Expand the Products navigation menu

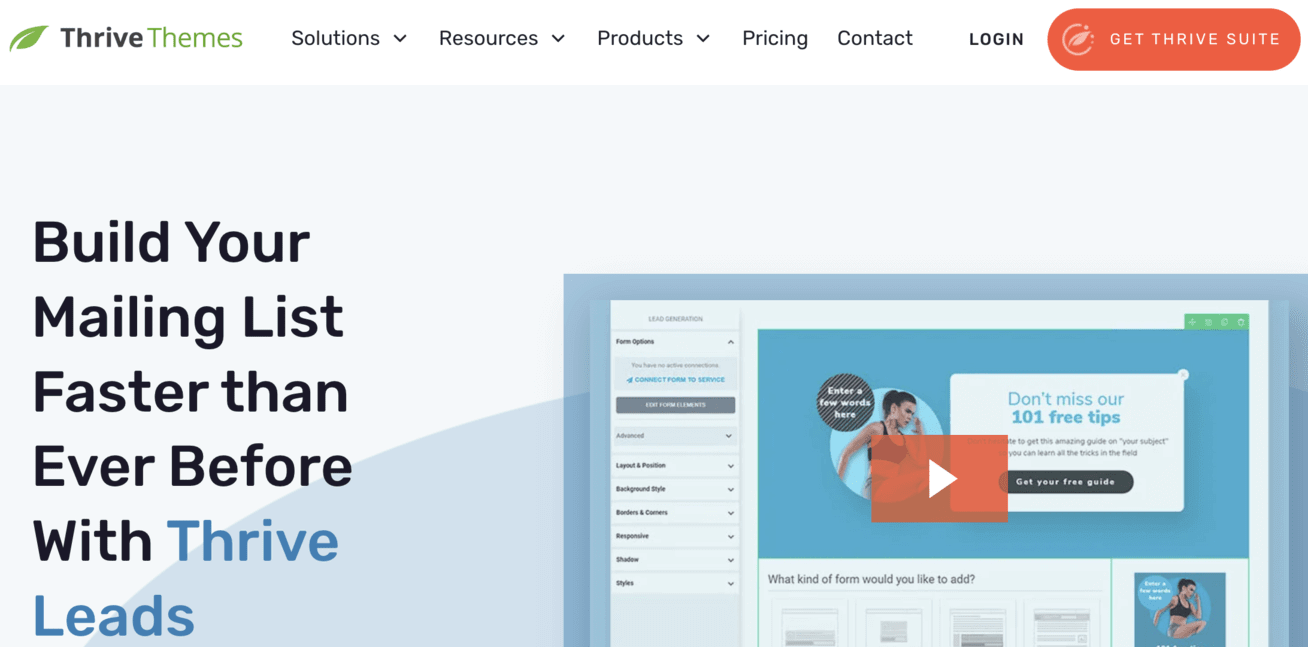[654, 39]
